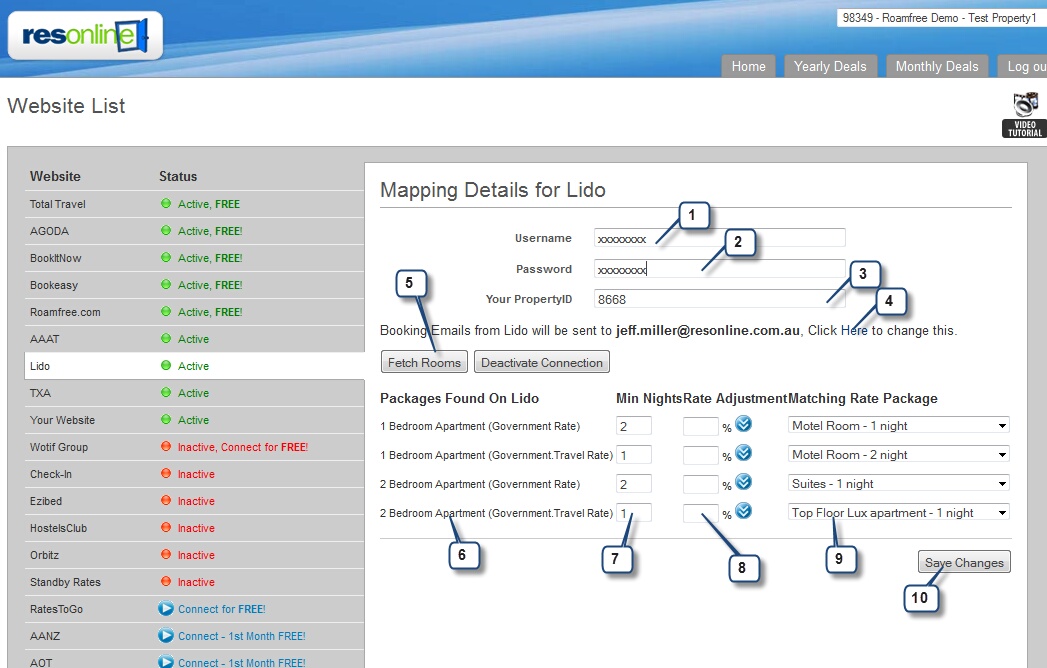Click Min Nights field for 2 Bedroom Government Rate

(634, 484)
